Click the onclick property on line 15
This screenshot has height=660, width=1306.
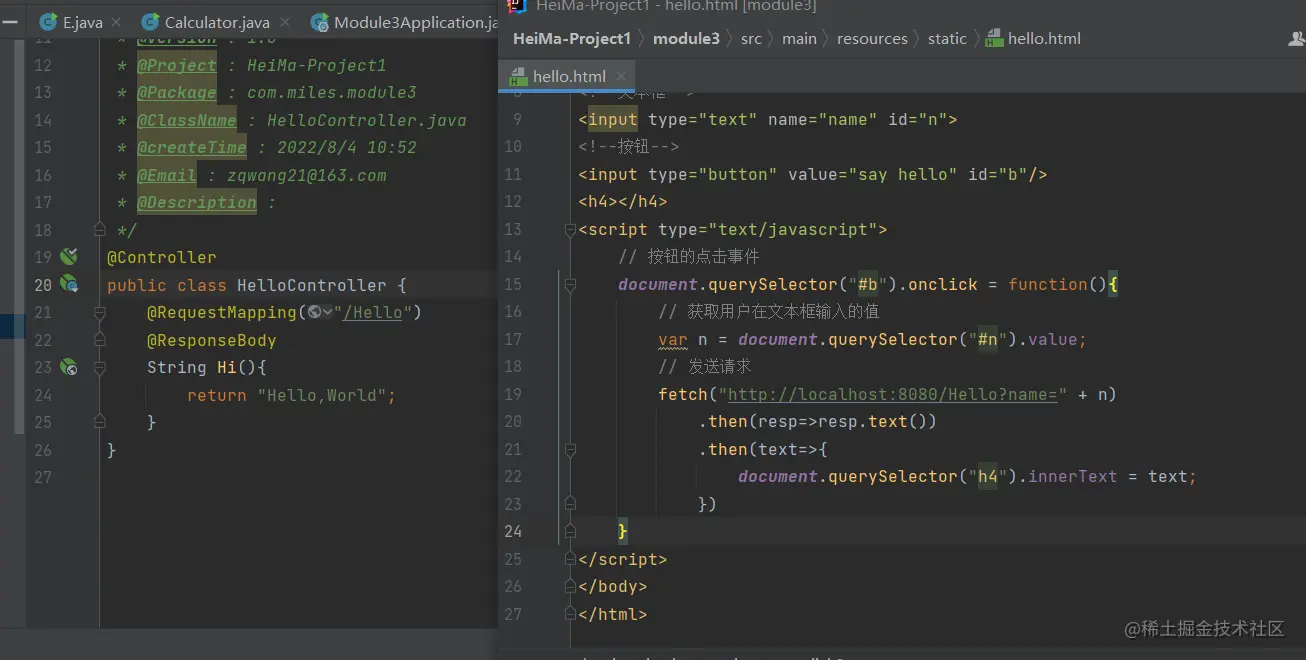(x=943, y=285)
